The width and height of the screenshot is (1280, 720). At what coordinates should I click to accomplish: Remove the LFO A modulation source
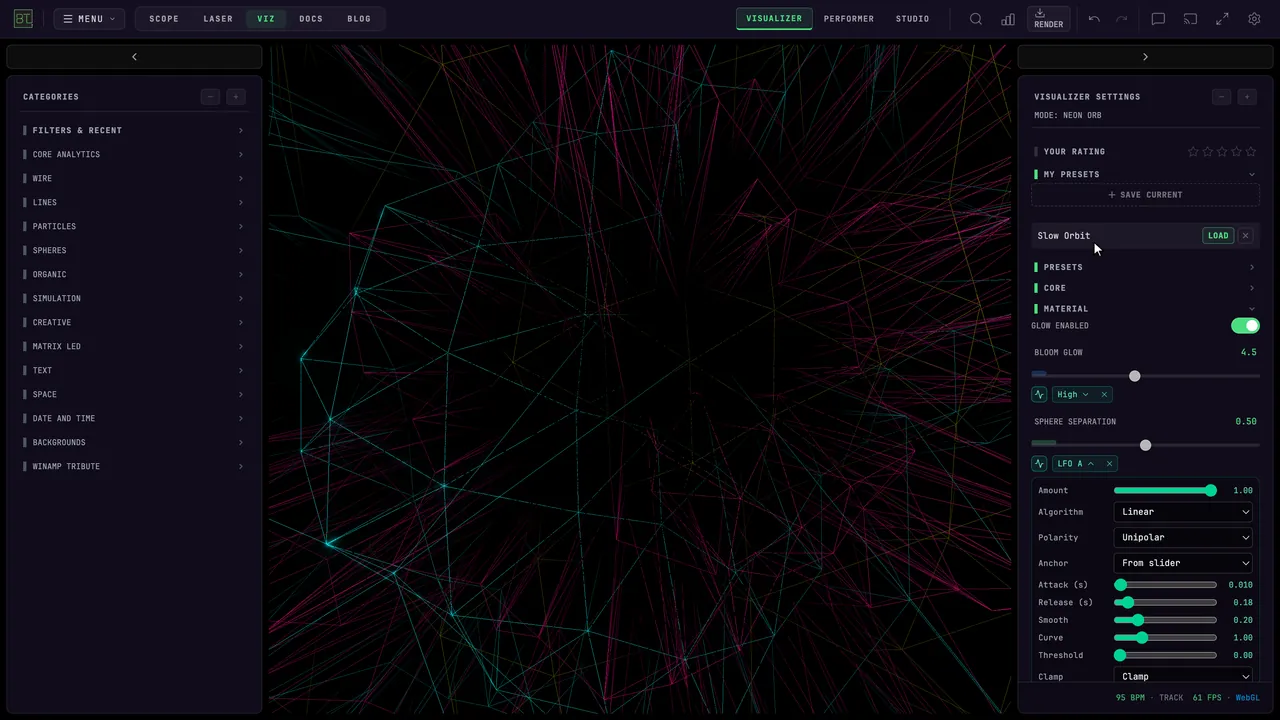click(1109, 464)
